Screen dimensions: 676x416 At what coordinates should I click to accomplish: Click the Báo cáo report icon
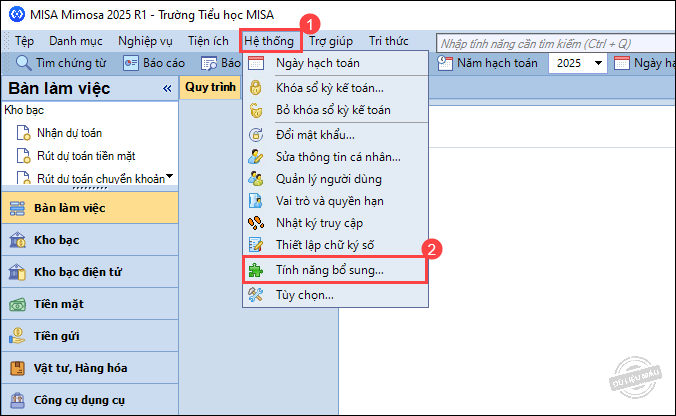[x=131, y=63]
